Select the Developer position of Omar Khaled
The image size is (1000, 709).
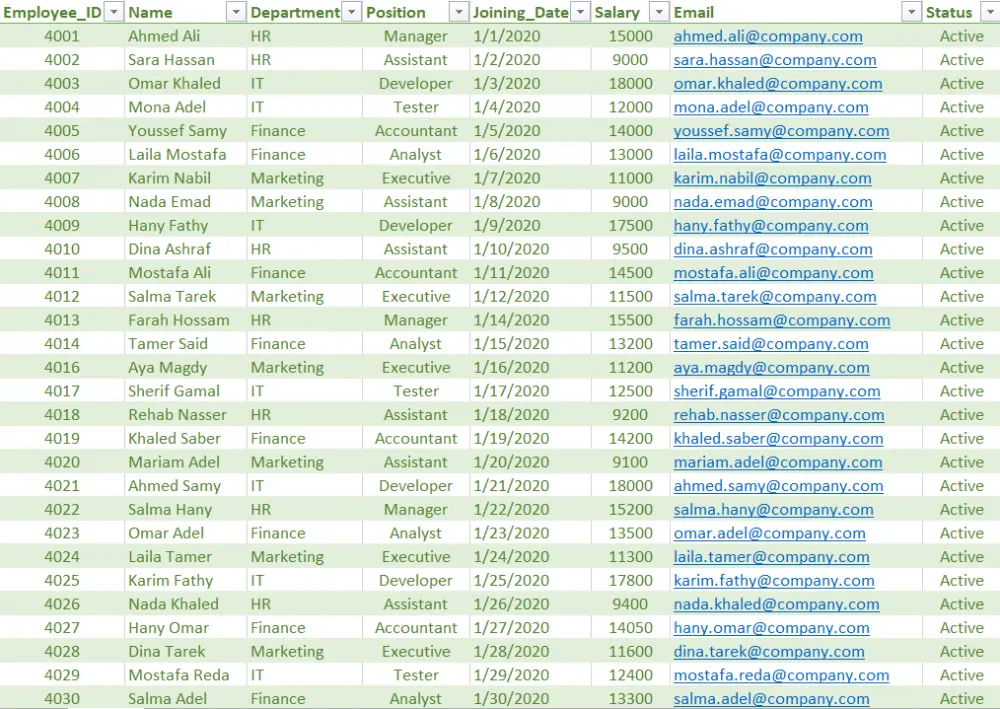click(x=415, y=83)
